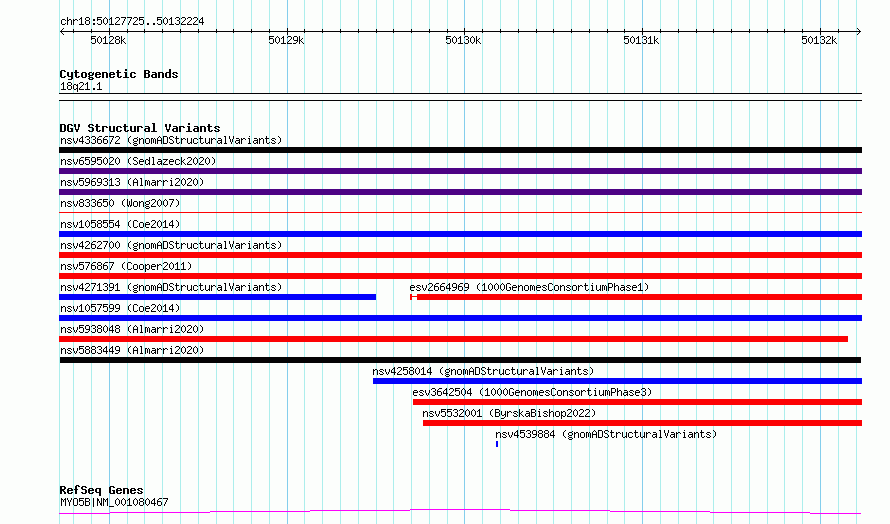Click nsv833650 (Wong2007) label
This screenshot has width=890, height=524.
click(120, 203)
